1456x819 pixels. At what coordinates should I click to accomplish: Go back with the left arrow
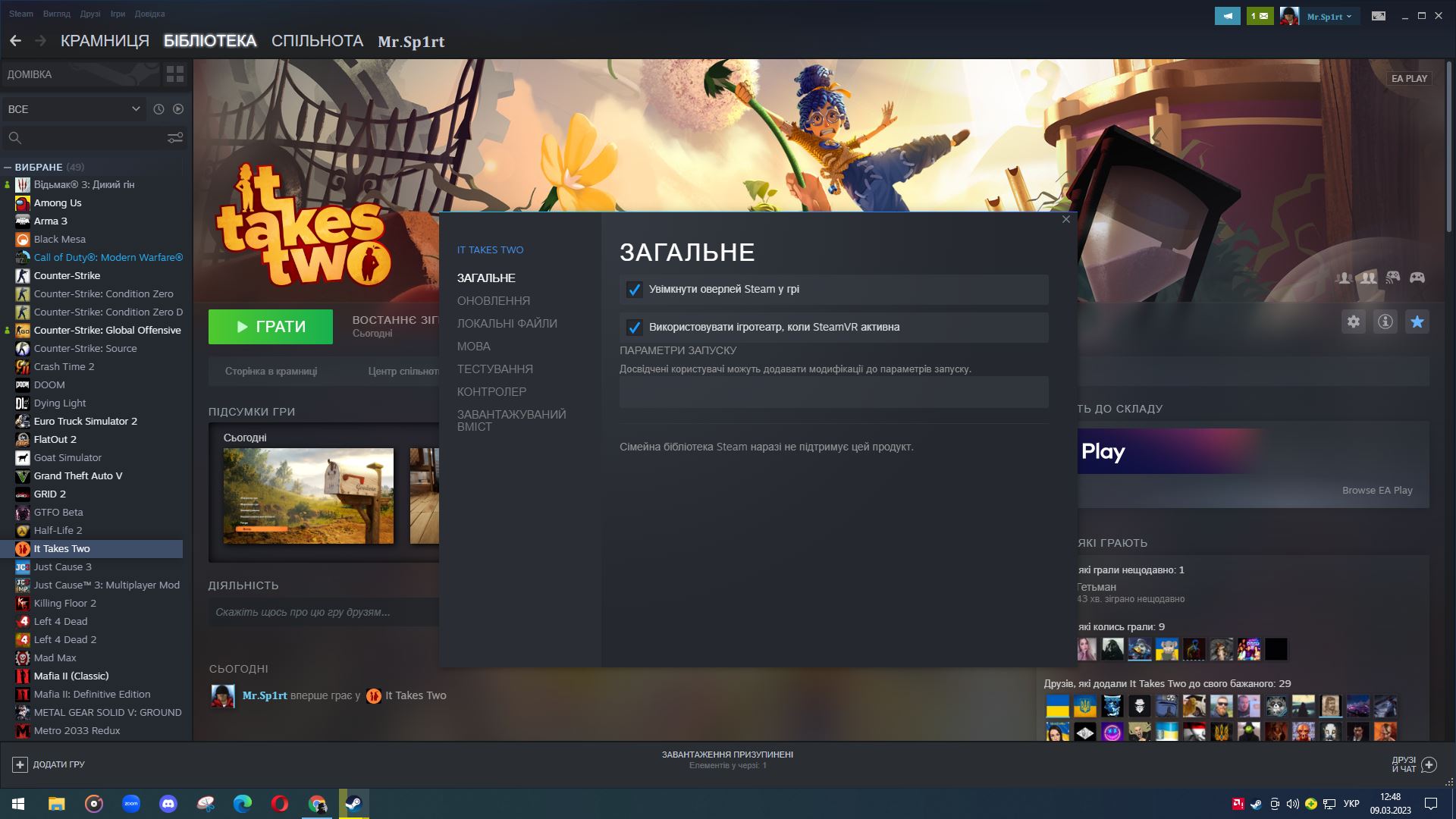15,41
